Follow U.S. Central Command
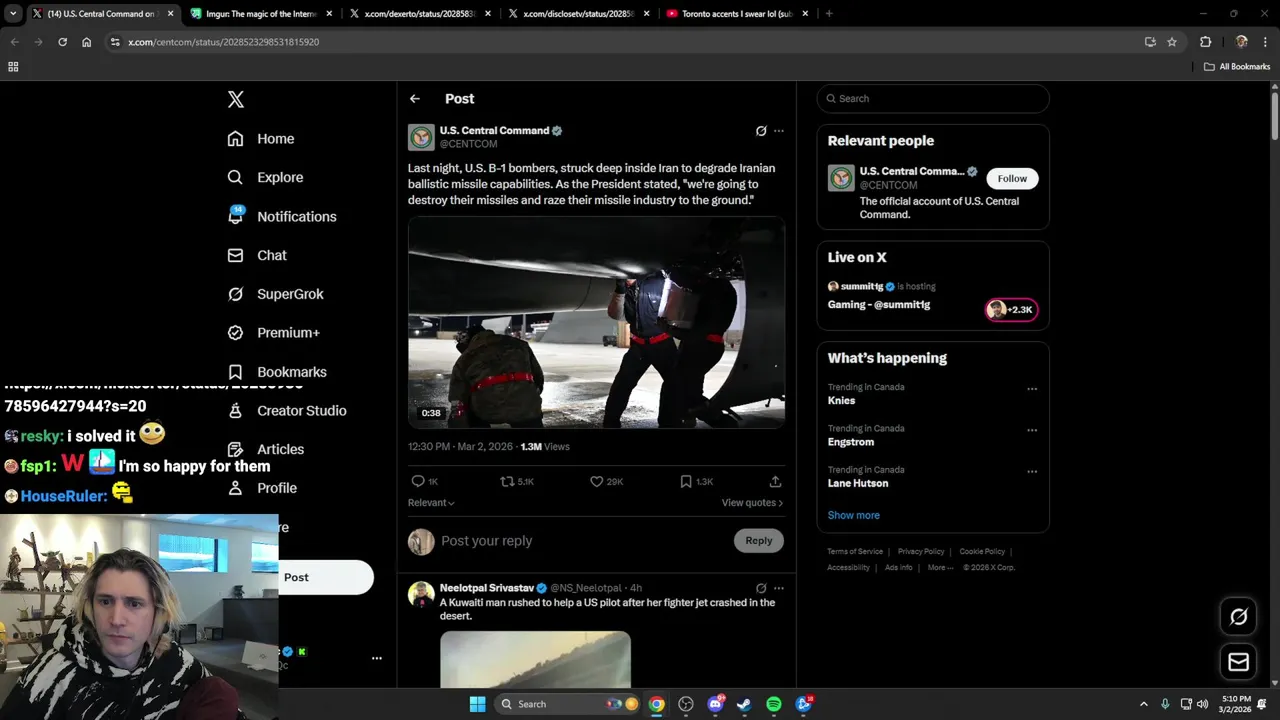Screen dimensions: 1280x720 [x=1012, y=179]
